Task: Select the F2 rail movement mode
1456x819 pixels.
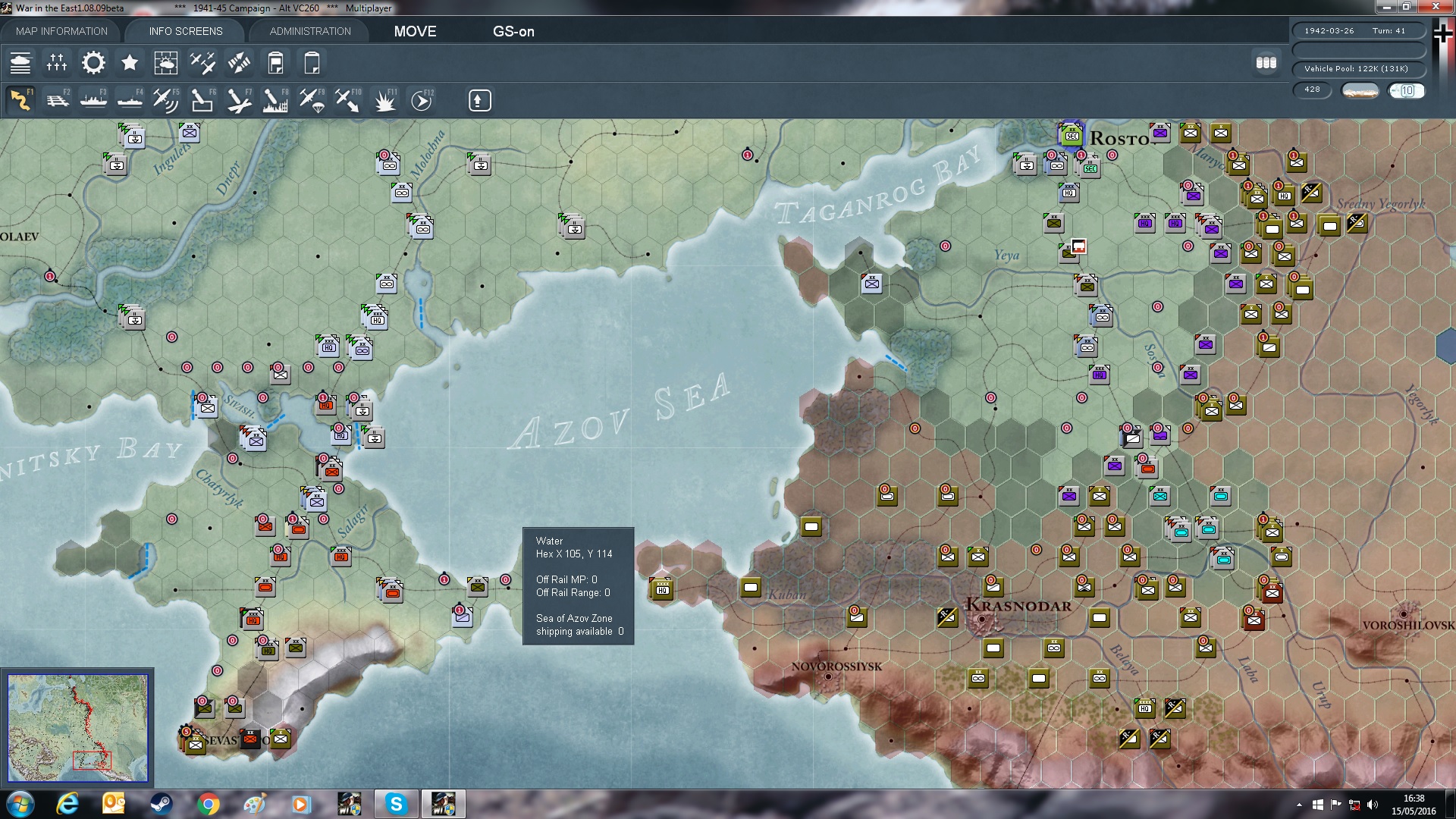Action: pos(57,100)
